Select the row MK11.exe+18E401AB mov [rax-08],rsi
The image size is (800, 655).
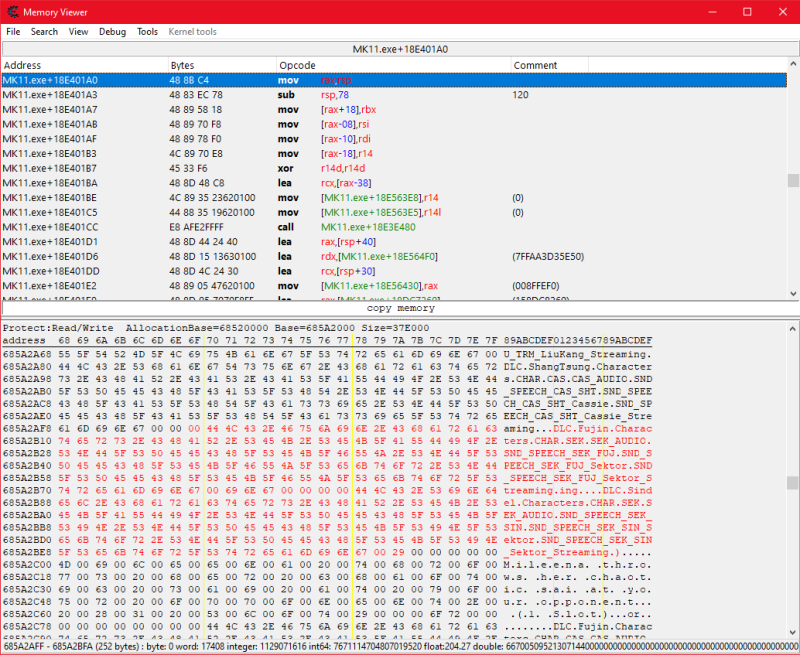(x=394, y=124)
